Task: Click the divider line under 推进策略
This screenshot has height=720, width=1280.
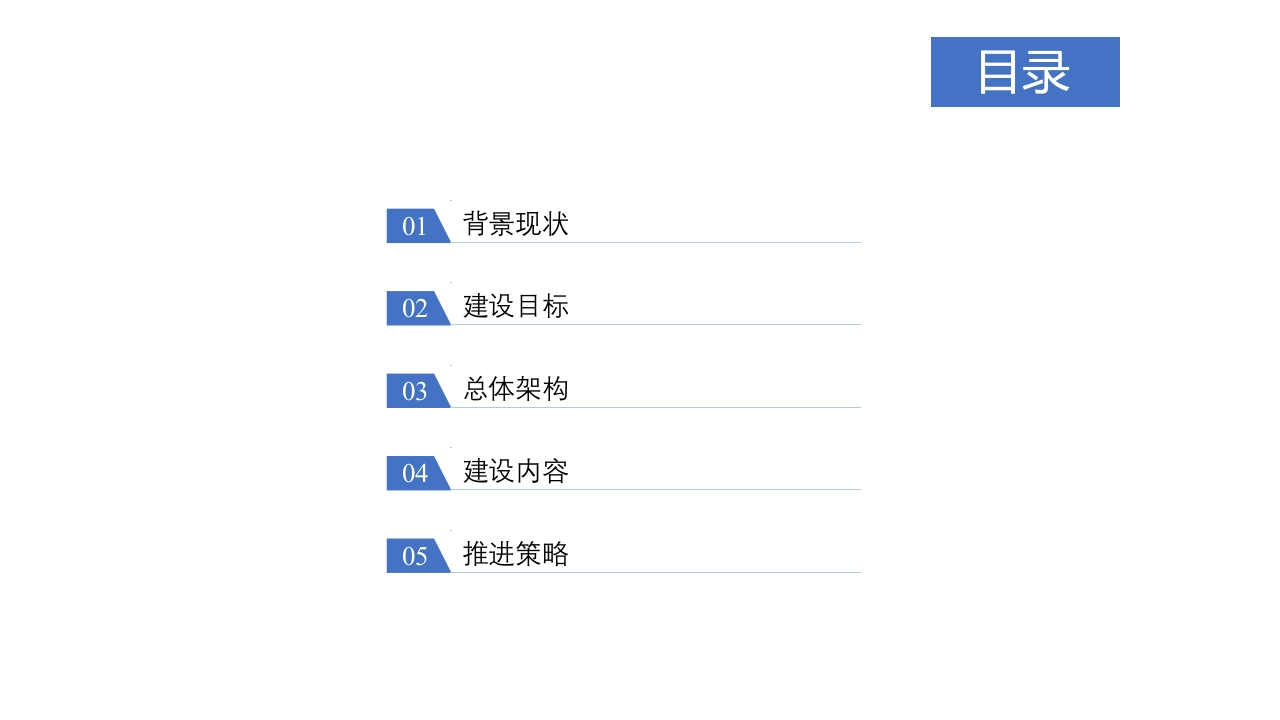Action: (x=655, y=572)
